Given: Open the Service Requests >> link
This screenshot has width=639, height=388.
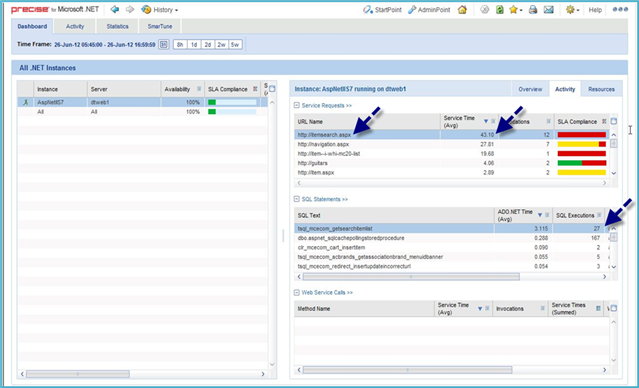Looking at the screenshot, I should pyautogui.click(x=326, y=106).
